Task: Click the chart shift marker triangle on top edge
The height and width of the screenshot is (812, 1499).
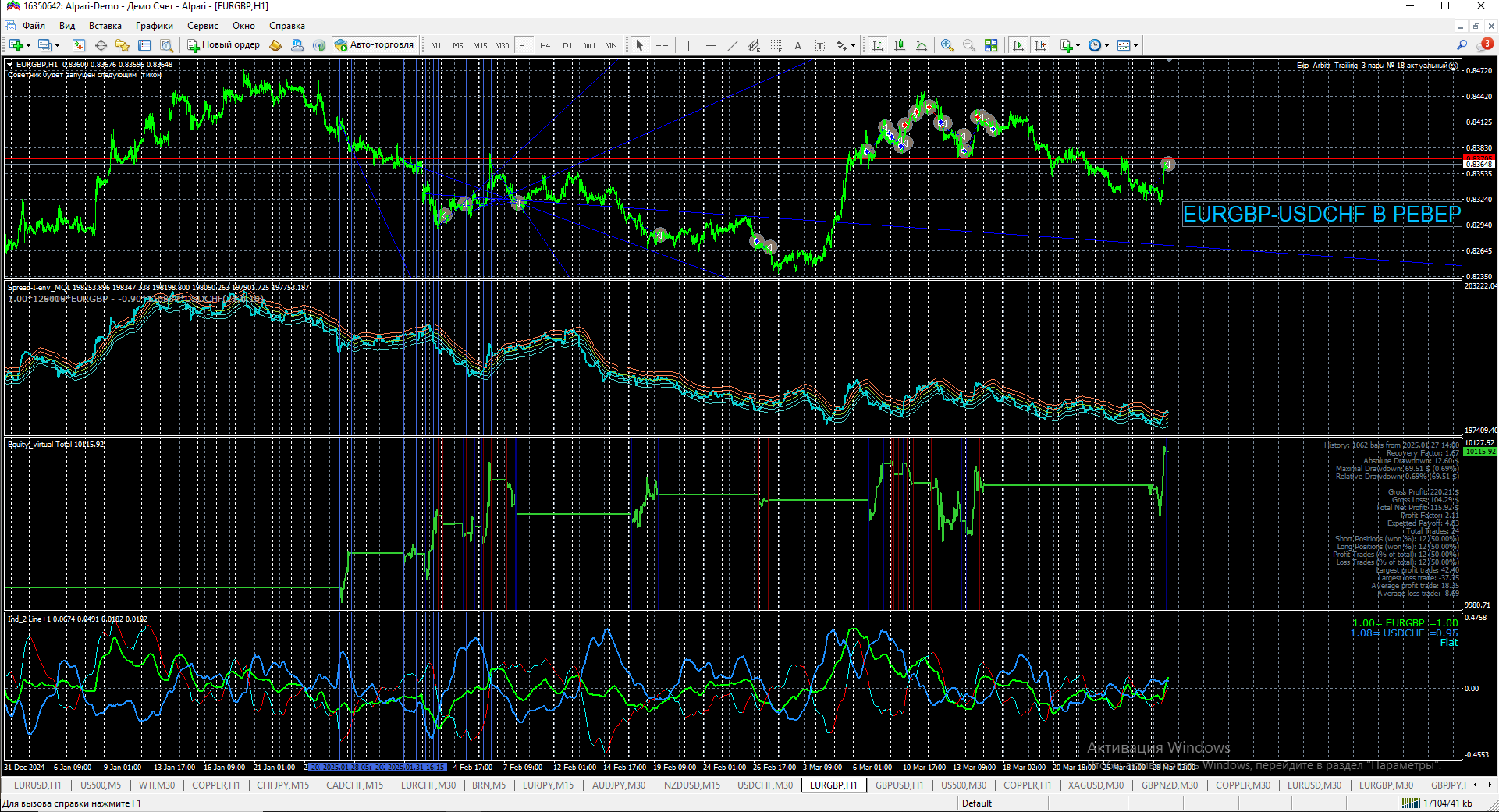Action: pos(1168,62)
